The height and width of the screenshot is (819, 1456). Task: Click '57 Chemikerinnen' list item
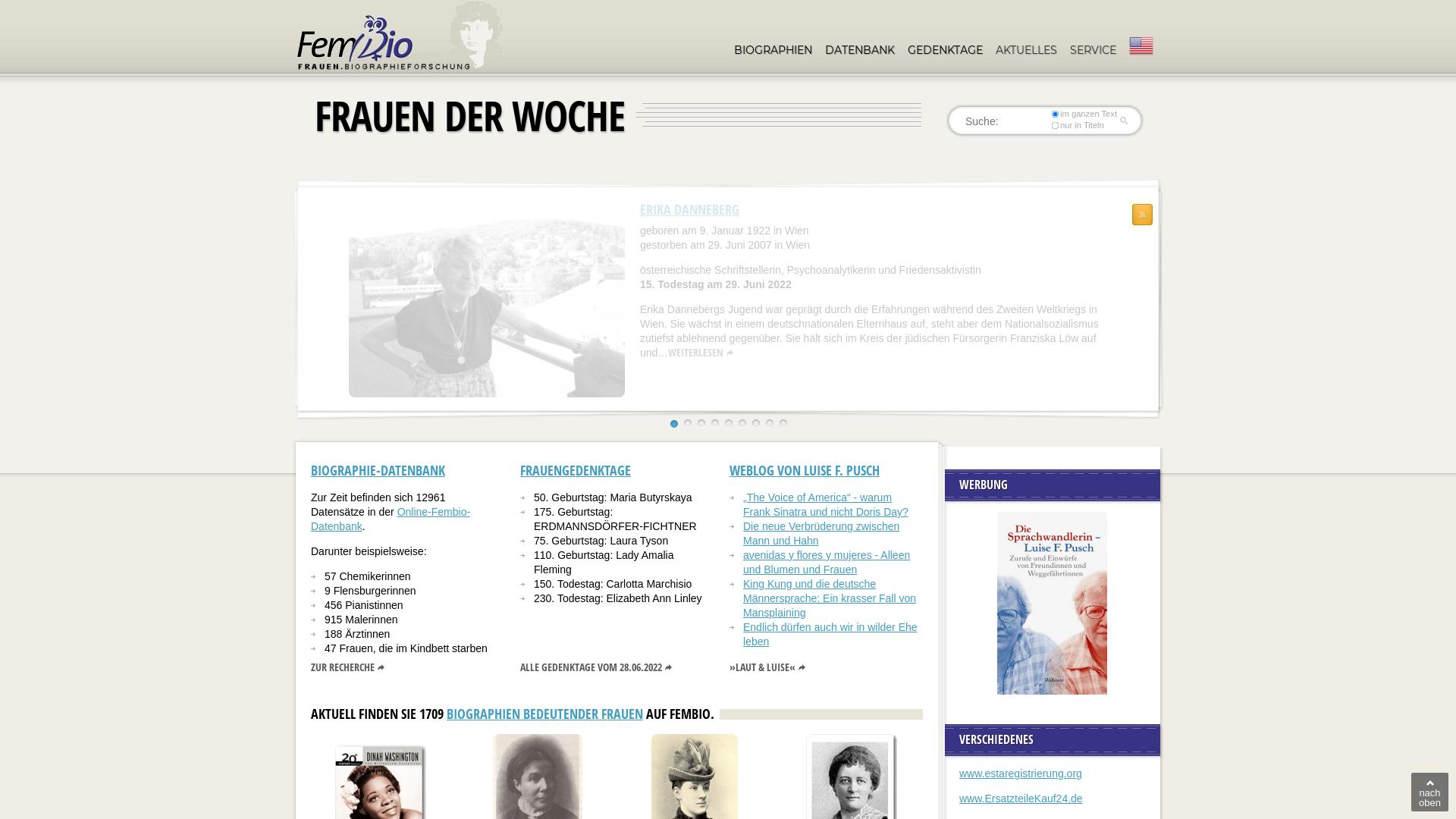coord(368,577)
